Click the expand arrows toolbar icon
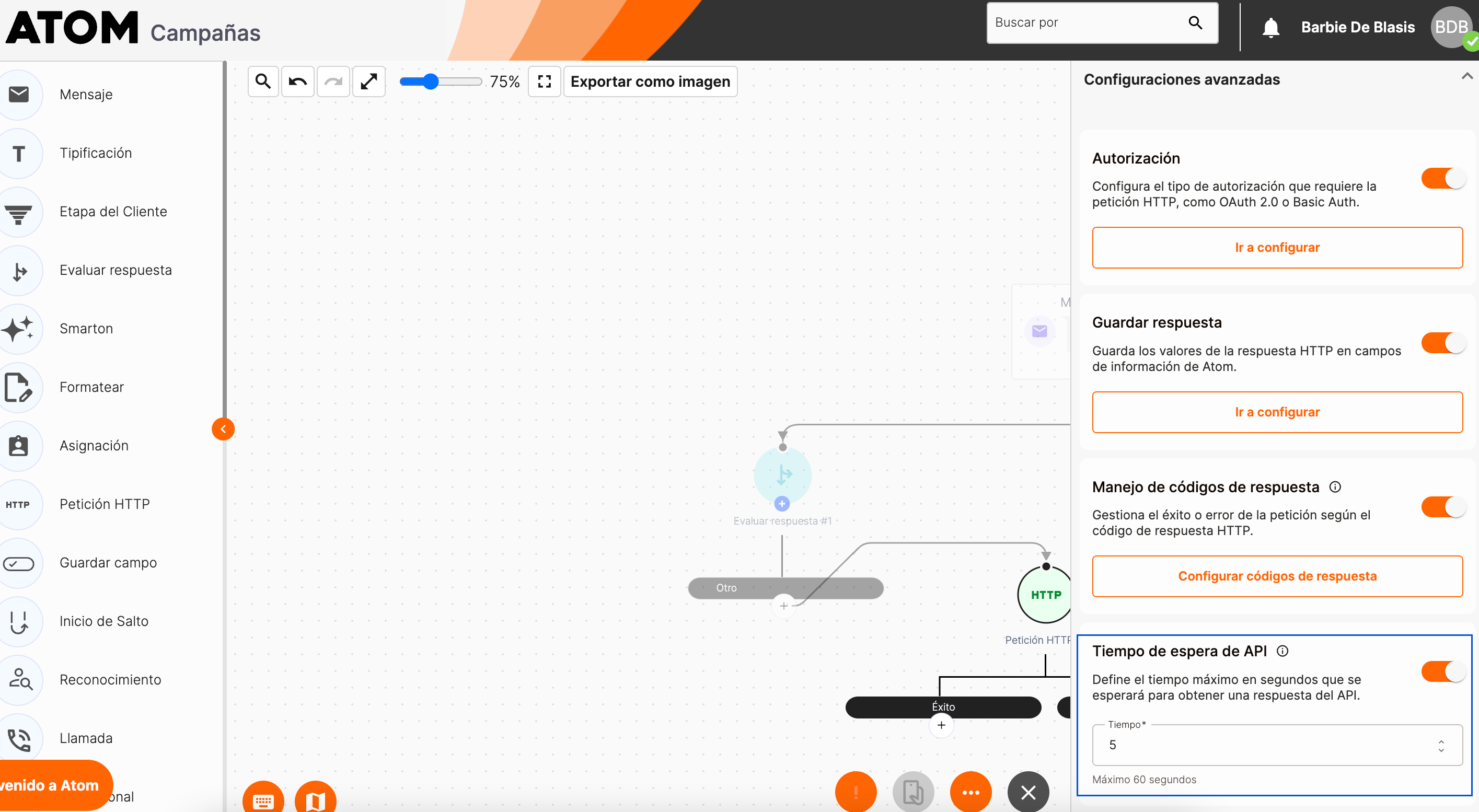This screenshot has width=1479, height=812. point(368,82)
